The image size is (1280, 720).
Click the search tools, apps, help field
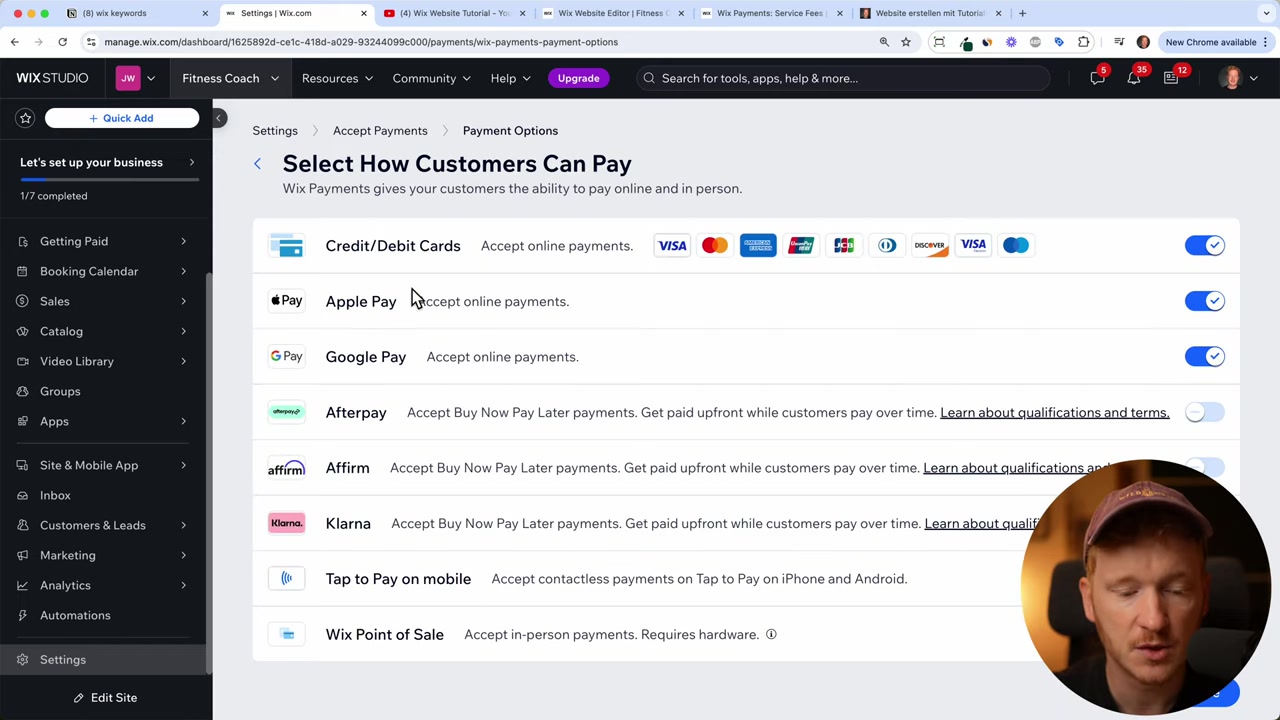(845, 78)
